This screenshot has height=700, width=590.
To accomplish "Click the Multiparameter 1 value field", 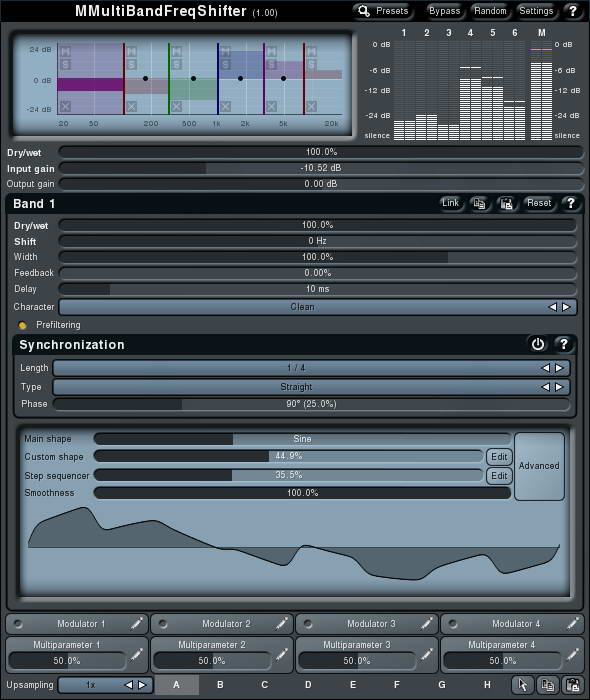I will click(x=67, y=660).
